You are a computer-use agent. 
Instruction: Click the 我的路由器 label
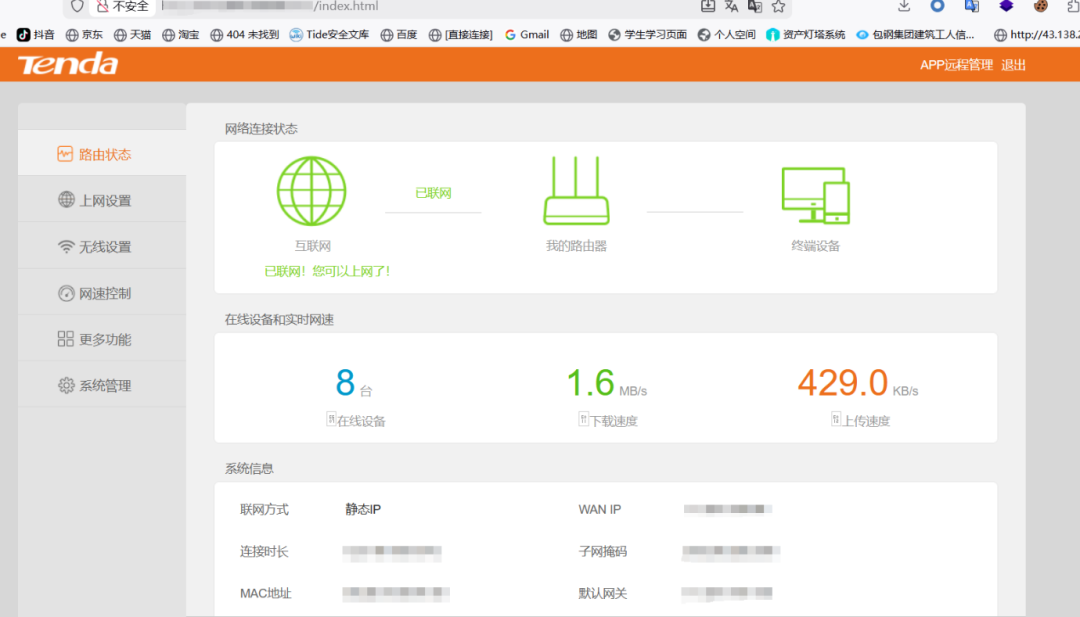pos(577,246)
